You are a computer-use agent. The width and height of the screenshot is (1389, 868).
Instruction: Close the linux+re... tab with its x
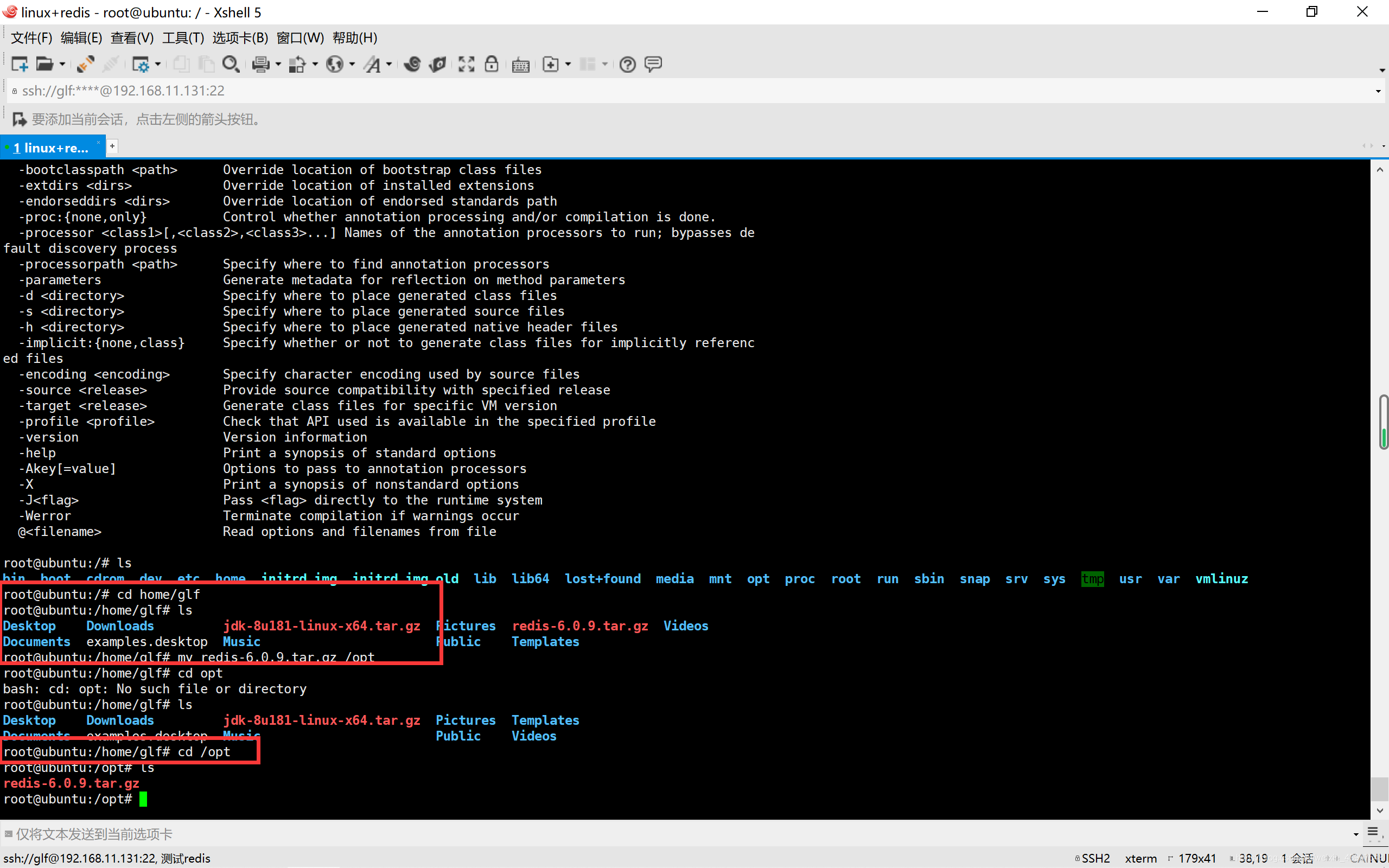[98, 142]
